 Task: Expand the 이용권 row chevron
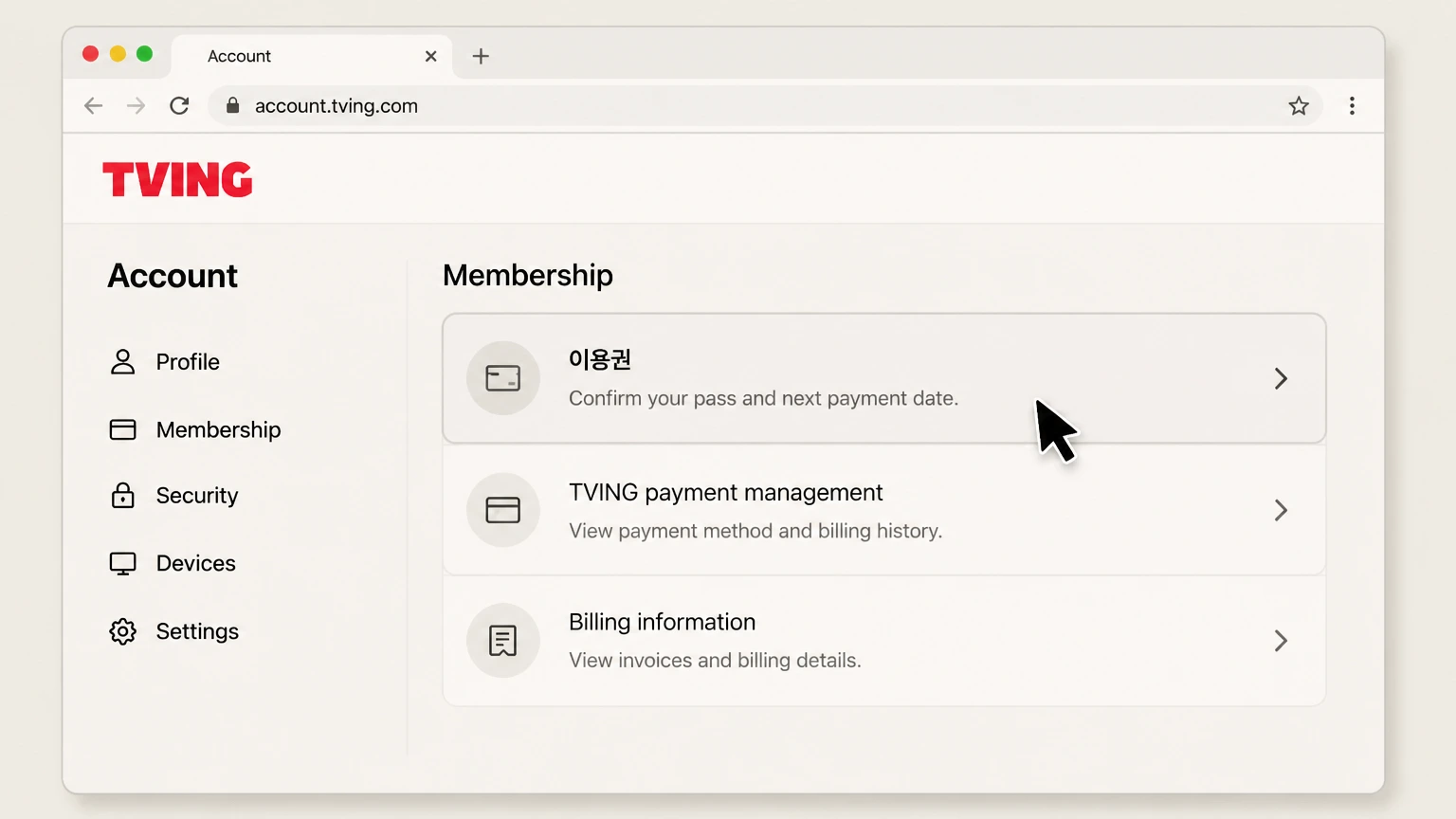pos(1281,378)
